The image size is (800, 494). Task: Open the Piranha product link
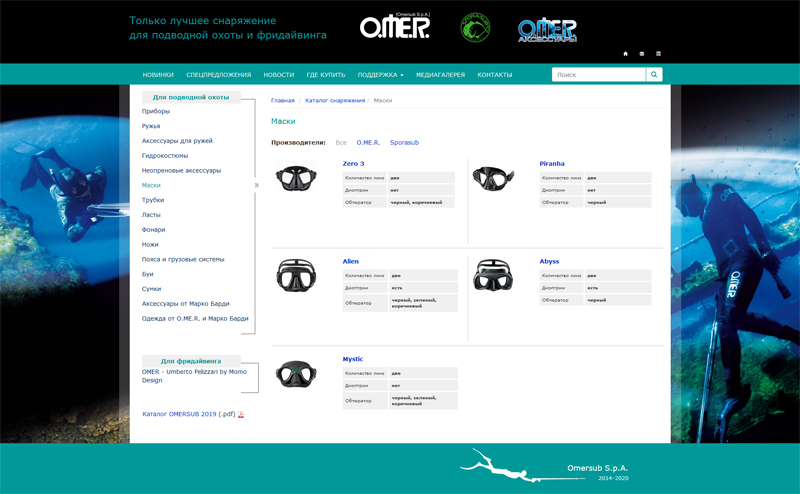pyautogui.click(x=552, y=164)
